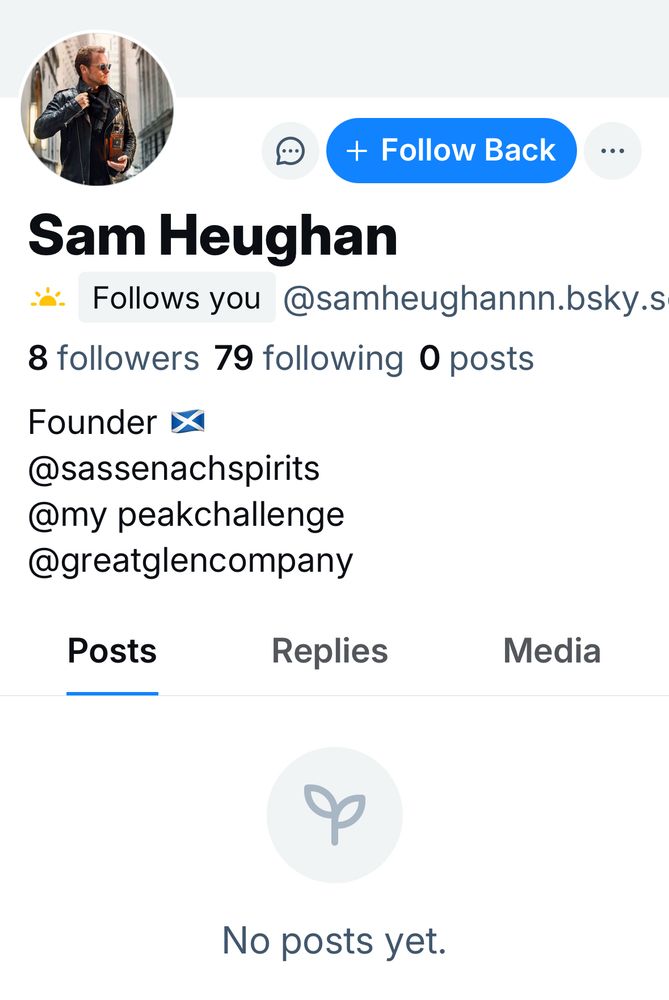Open the 8 followers list
The image size is (669, 1000).
114,358
